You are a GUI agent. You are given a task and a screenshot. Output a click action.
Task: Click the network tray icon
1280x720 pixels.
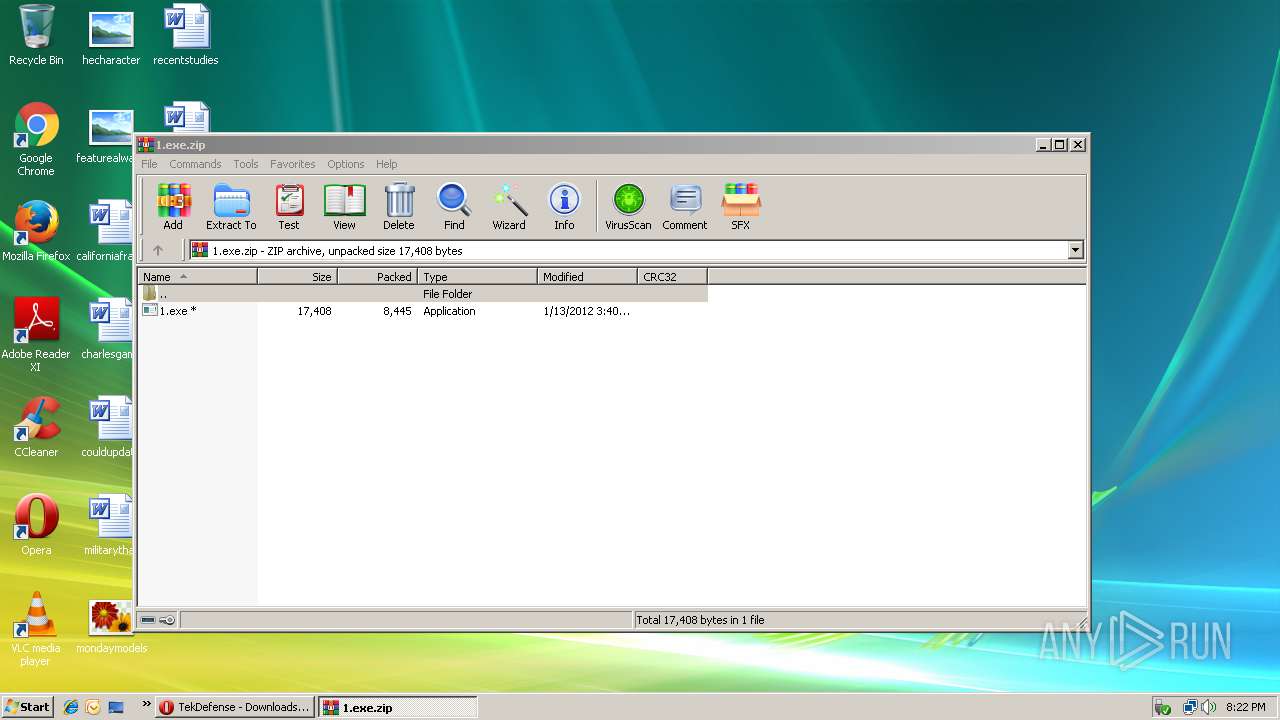tap(1189, 707)
